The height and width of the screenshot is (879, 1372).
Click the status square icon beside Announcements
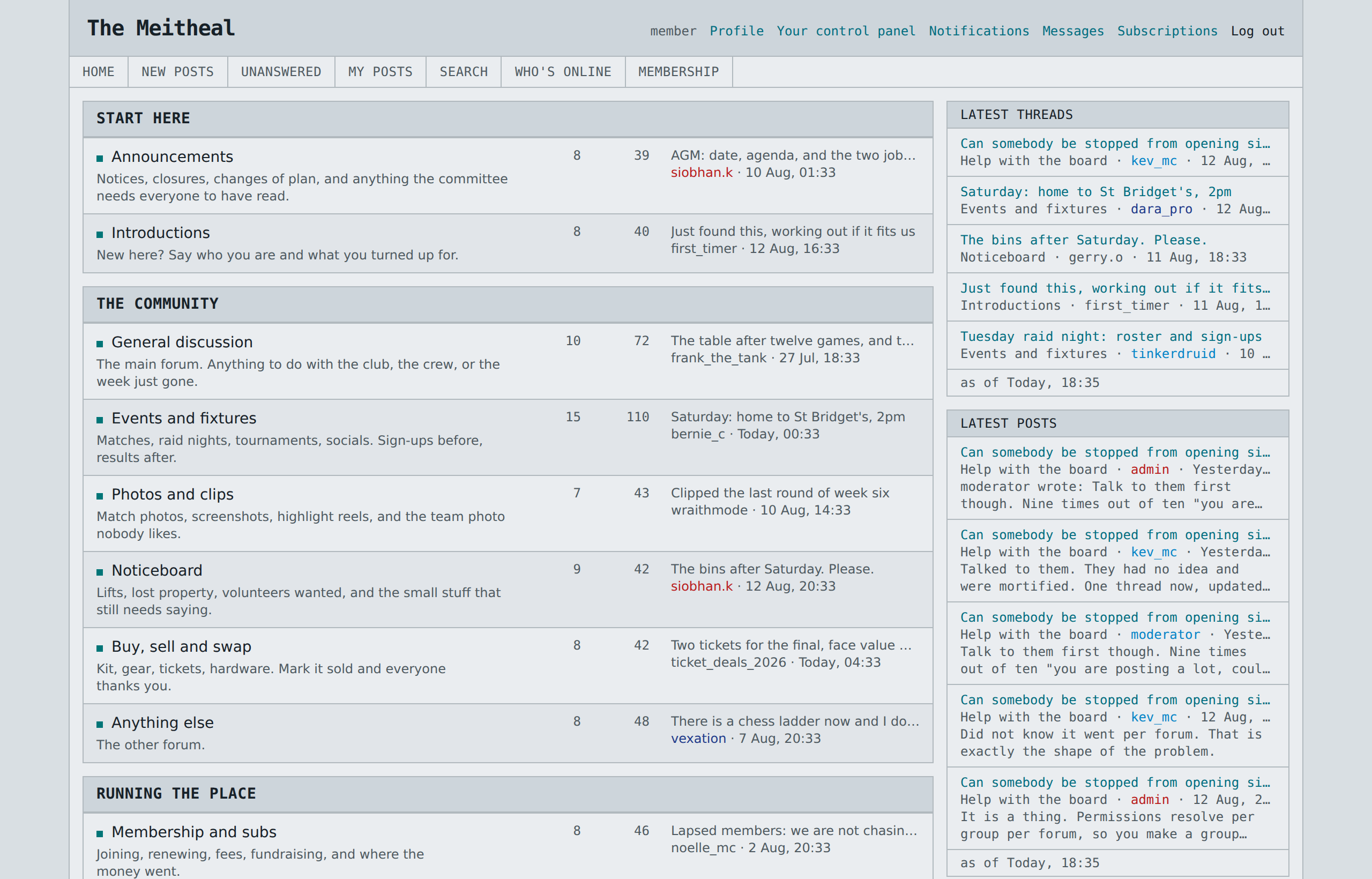pyautogui.click(x=100, y=158)
